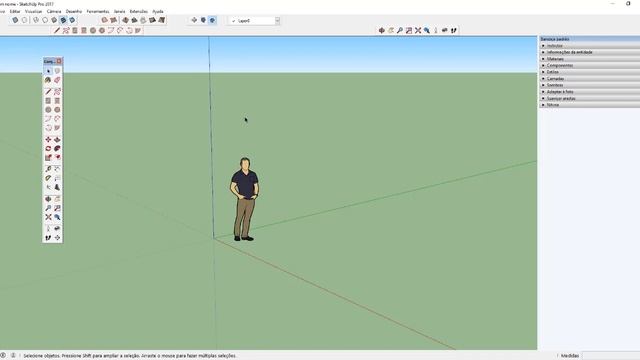
Task: Select Polygon tool in the floating toolset
Action: coord(57,109)
